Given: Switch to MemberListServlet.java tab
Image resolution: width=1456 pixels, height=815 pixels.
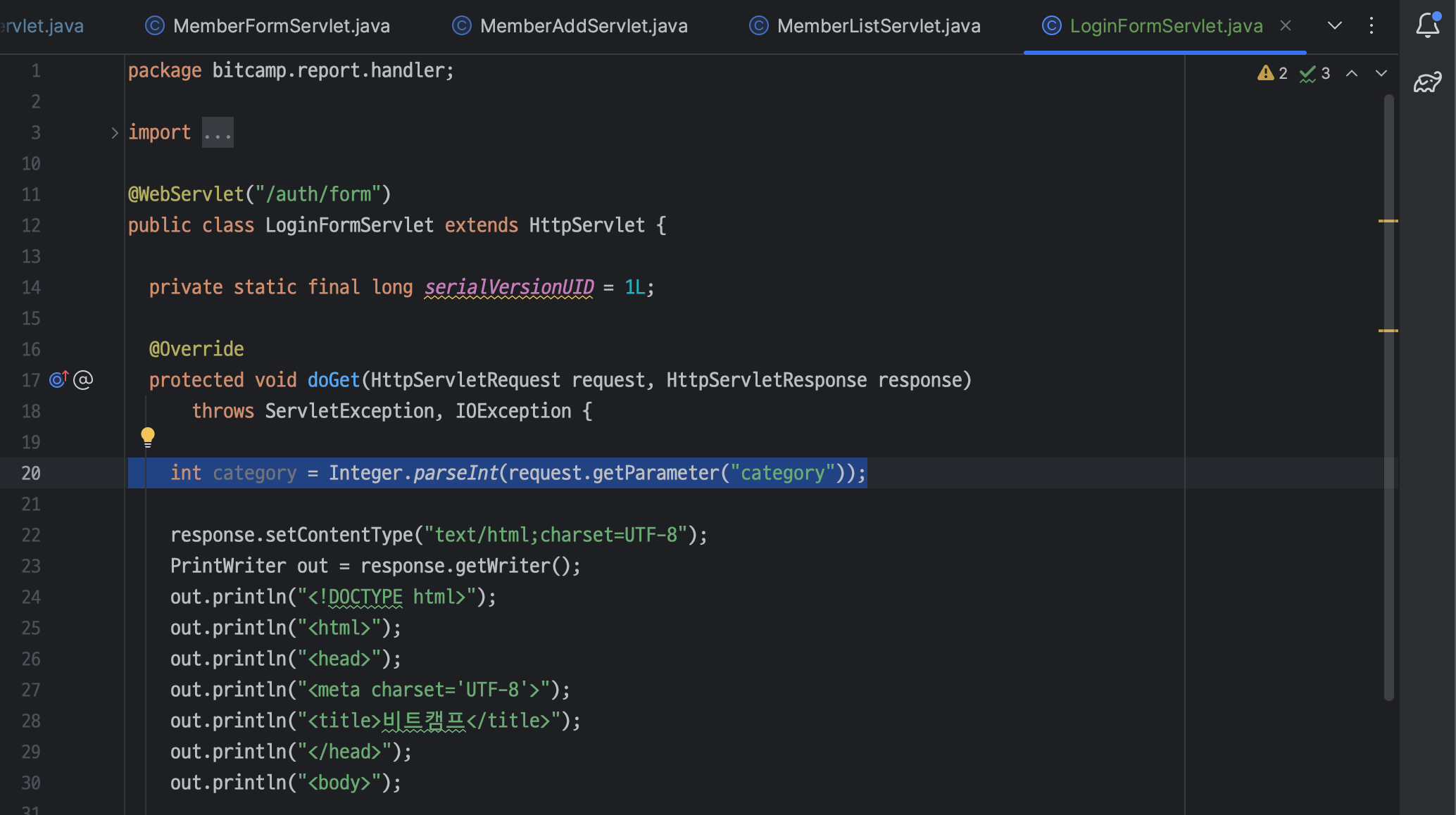Looking at the screenshot, I should click(x=878, y=26).
